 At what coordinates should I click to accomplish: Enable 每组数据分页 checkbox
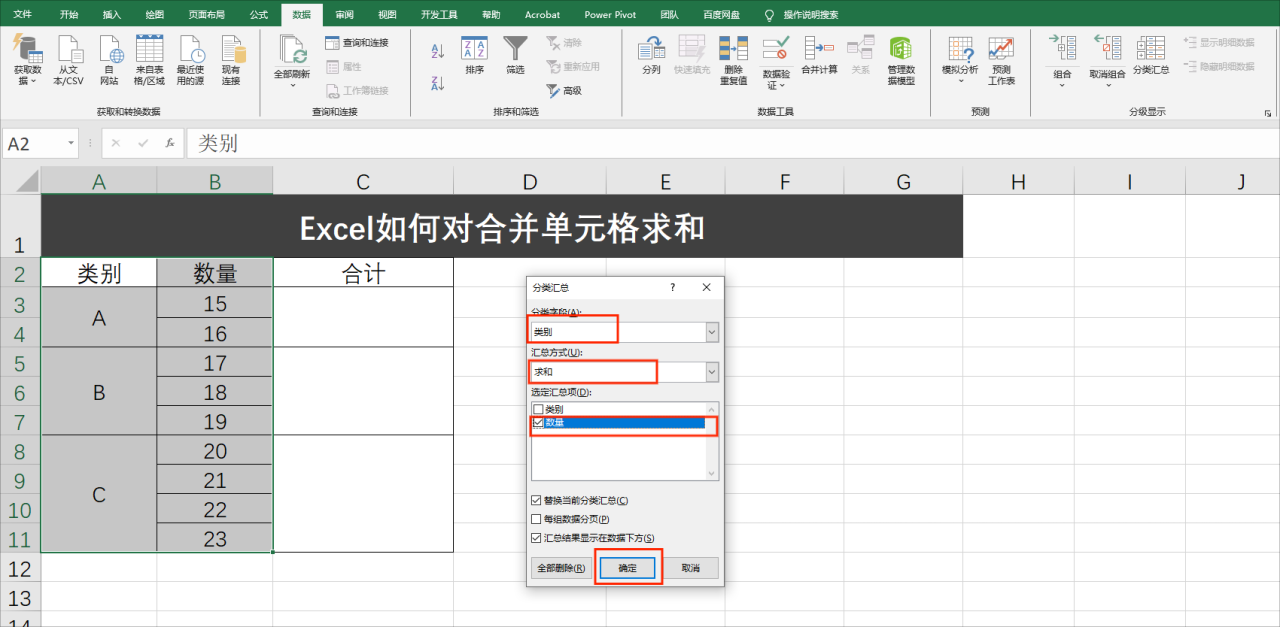click(x=536, y=519)
